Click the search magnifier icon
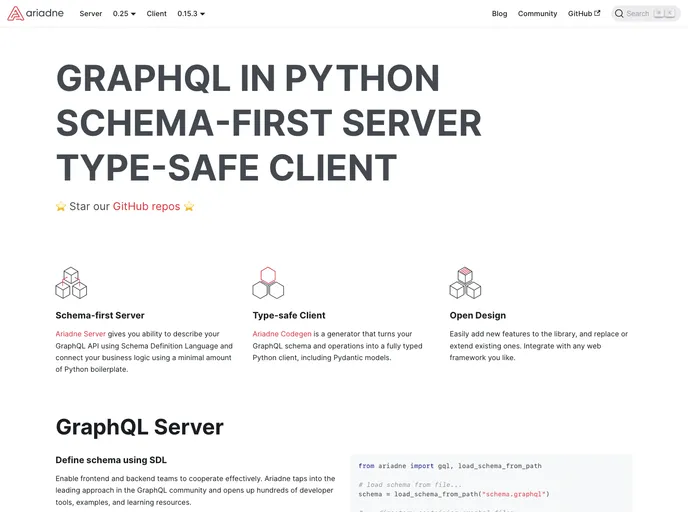The width and height of the screenshot is (688, 512). (620, 14)
